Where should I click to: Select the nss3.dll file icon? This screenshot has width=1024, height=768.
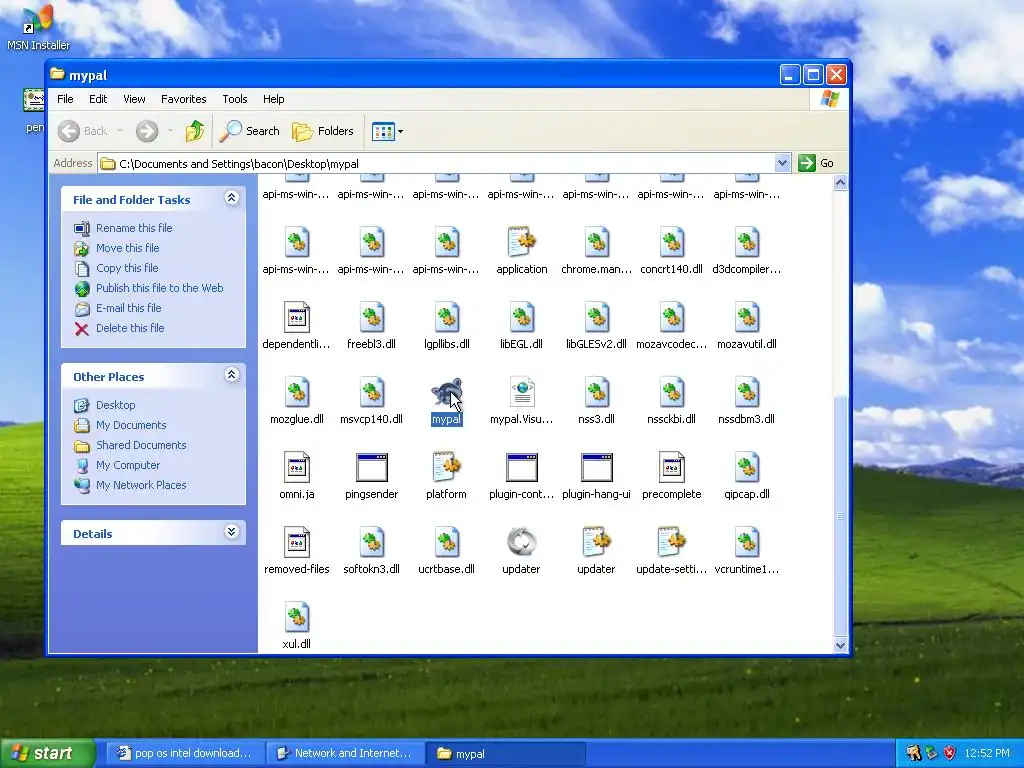pyautogui.click(x=596, y=393)
